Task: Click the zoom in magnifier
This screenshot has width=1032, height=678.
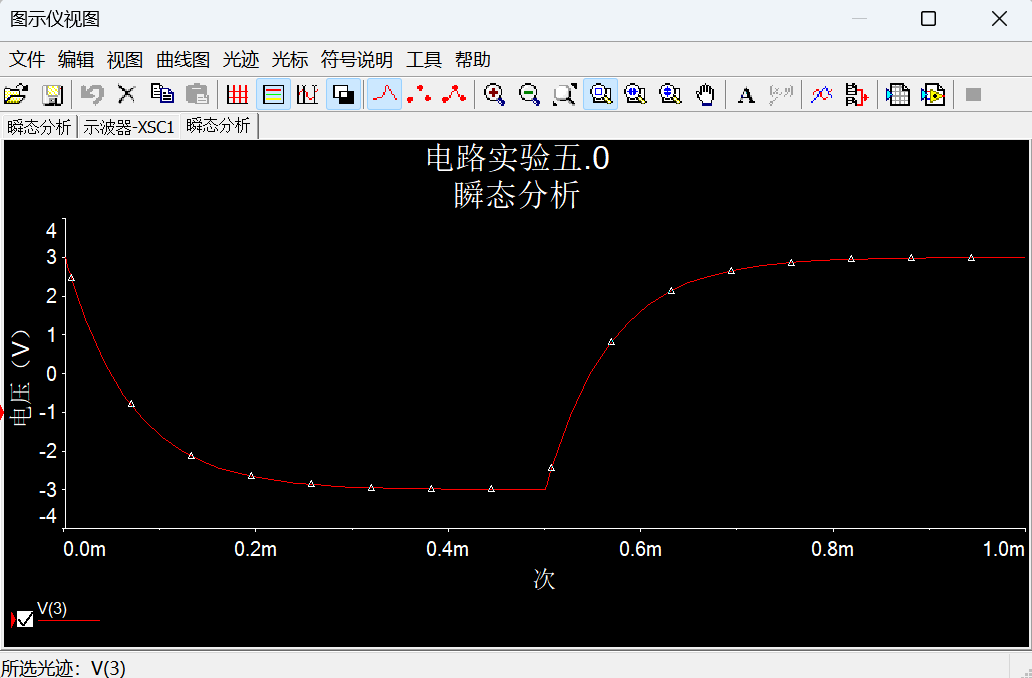Action: tap(494, 94)
